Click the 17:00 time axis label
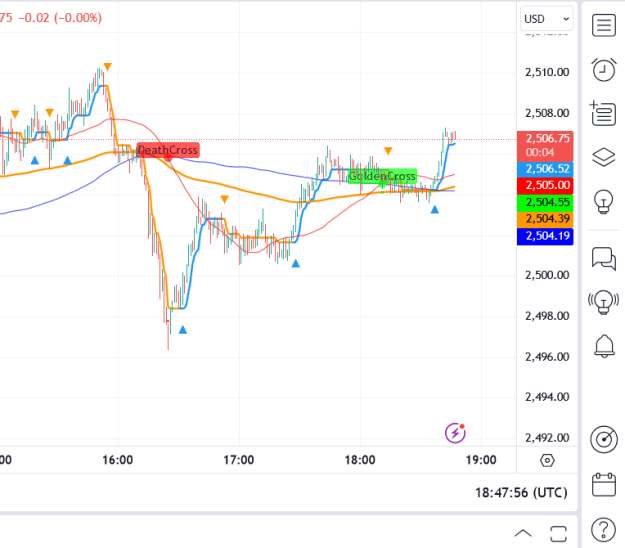 [238, 460]
